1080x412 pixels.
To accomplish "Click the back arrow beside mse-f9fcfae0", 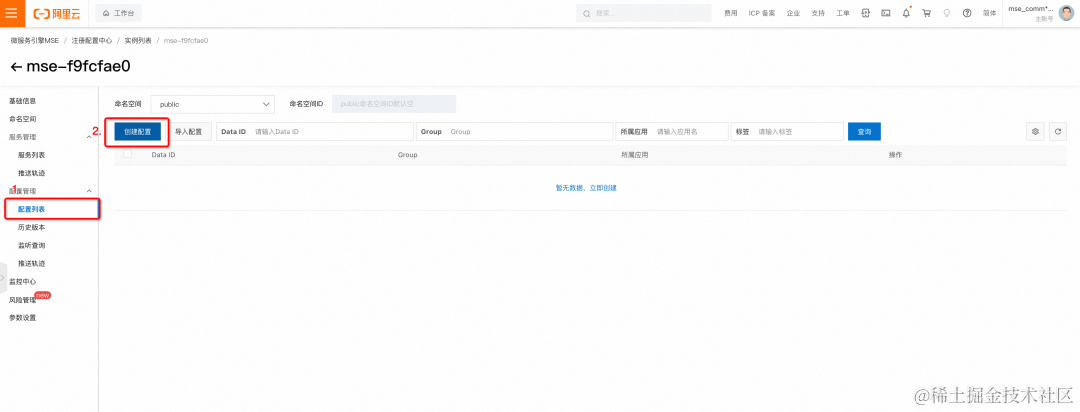I will tap(17, 67).
